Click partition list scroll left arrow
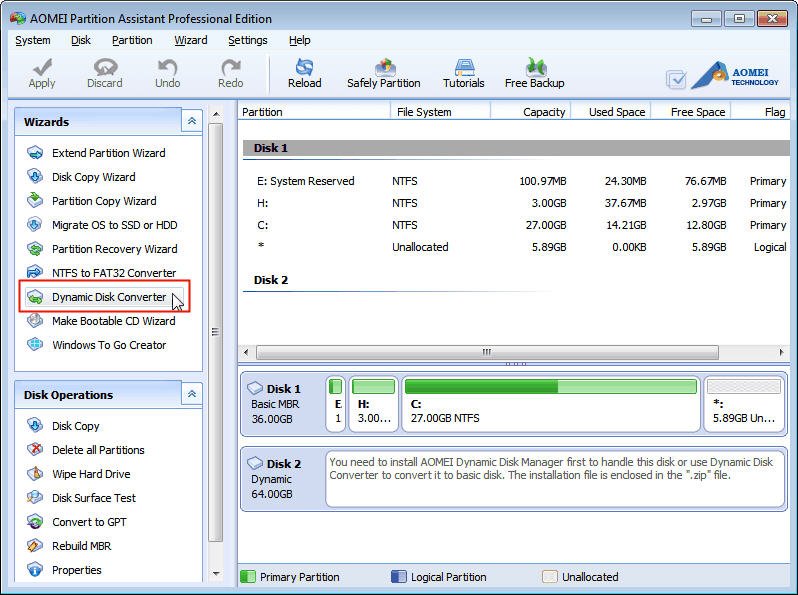Image resolution: width=798 pixels, height=595 pixels. (246, 352)
